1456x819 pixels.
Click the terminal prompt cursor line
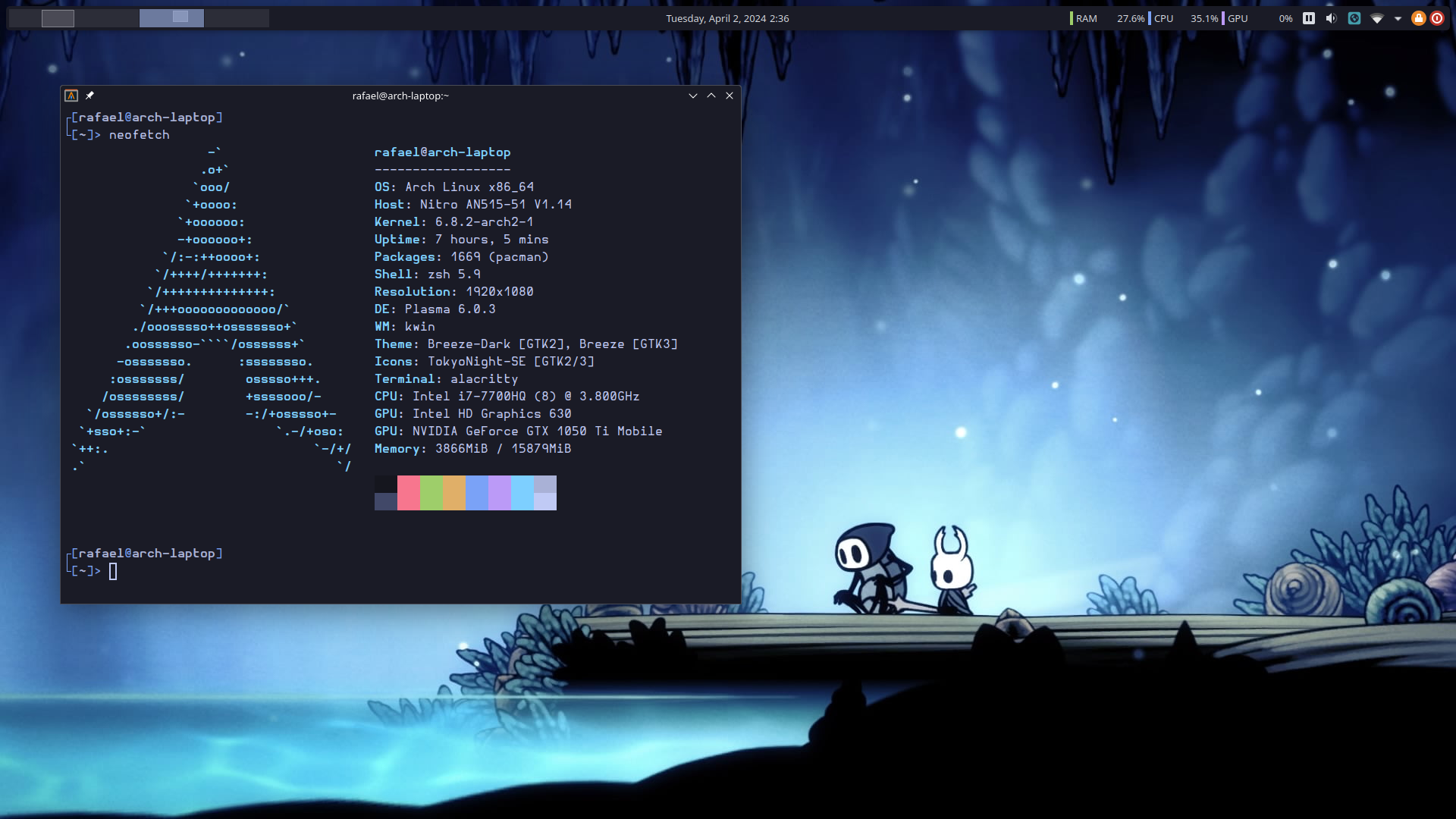[113, 571]
